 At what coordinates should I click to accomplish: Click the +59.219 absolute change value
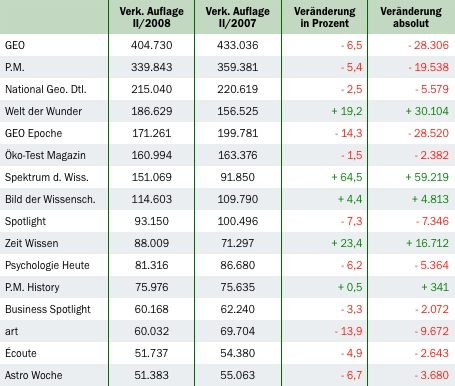point(427,177)
